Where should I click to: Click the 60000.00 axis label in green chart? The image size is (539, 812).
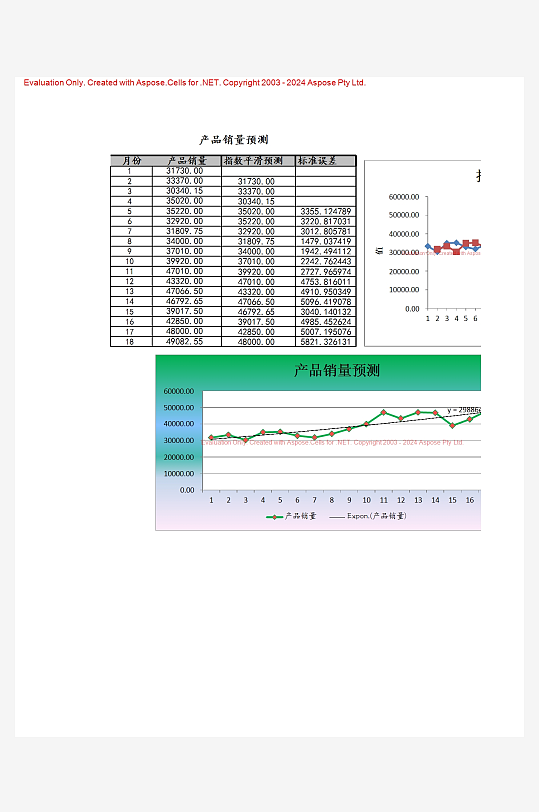point(179,392)
